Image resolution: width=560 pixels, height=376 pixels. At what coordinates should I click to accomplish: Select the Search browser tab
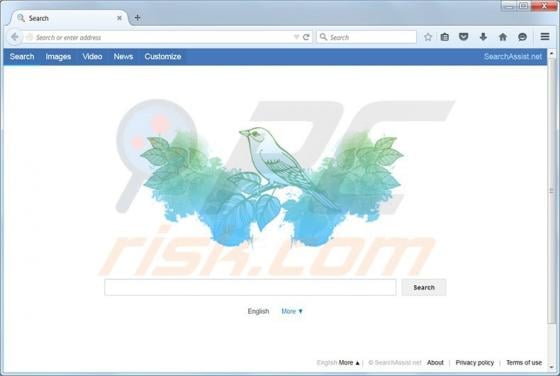(70, 18)
